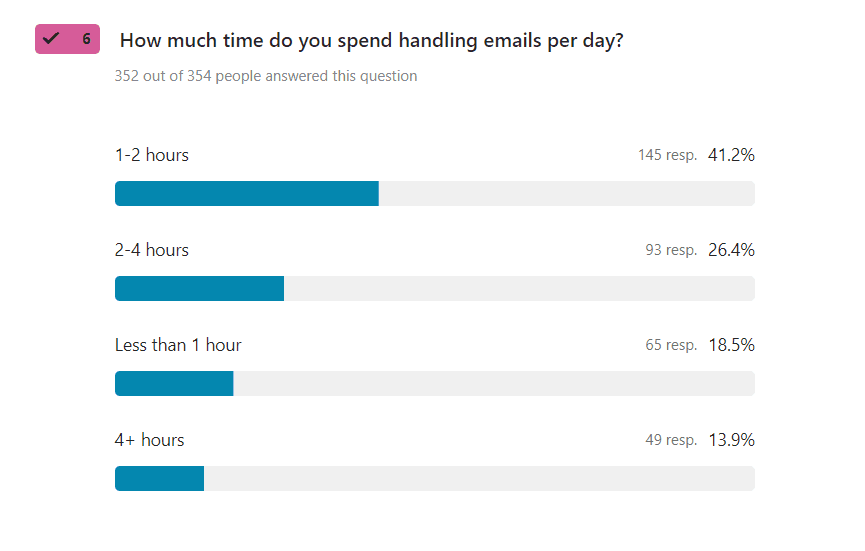Click the blue bar for Less than 1 hour
Screen dimensions: 865x551
coord(174,384)
